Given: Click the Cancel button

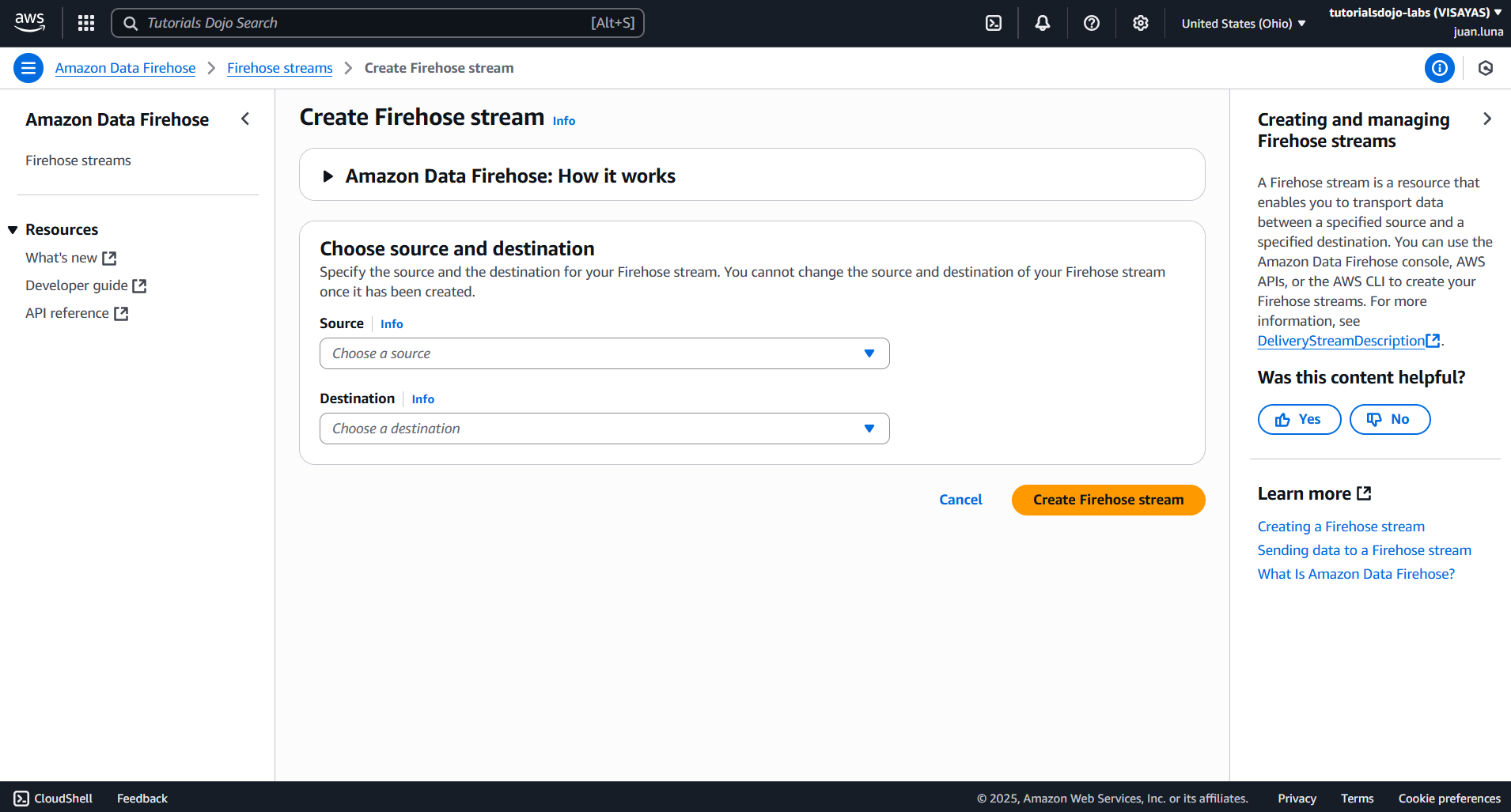Looking at the screenshot, I should pos(960,500).
